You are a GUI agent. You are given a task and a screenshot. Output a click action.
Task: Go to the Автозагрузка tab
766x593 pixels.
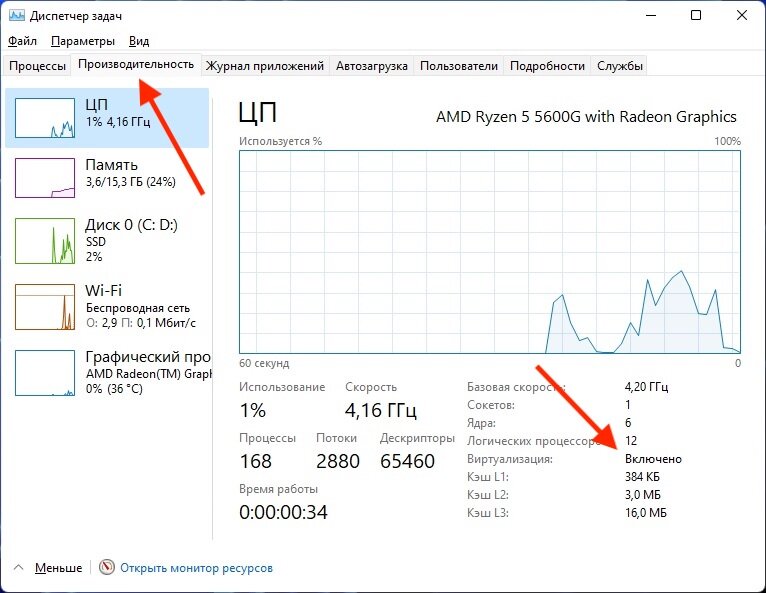click(371, 66)
